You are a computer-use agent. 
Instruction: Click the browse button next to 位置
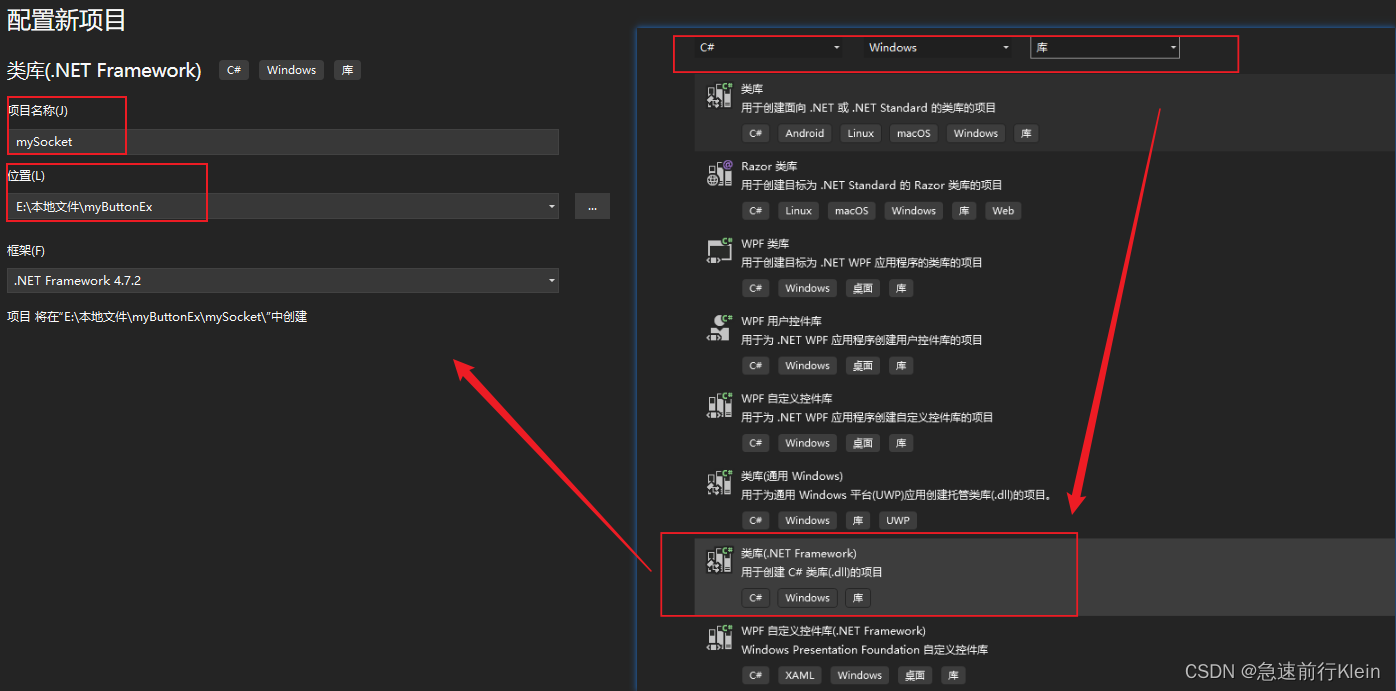coord(592,206)
